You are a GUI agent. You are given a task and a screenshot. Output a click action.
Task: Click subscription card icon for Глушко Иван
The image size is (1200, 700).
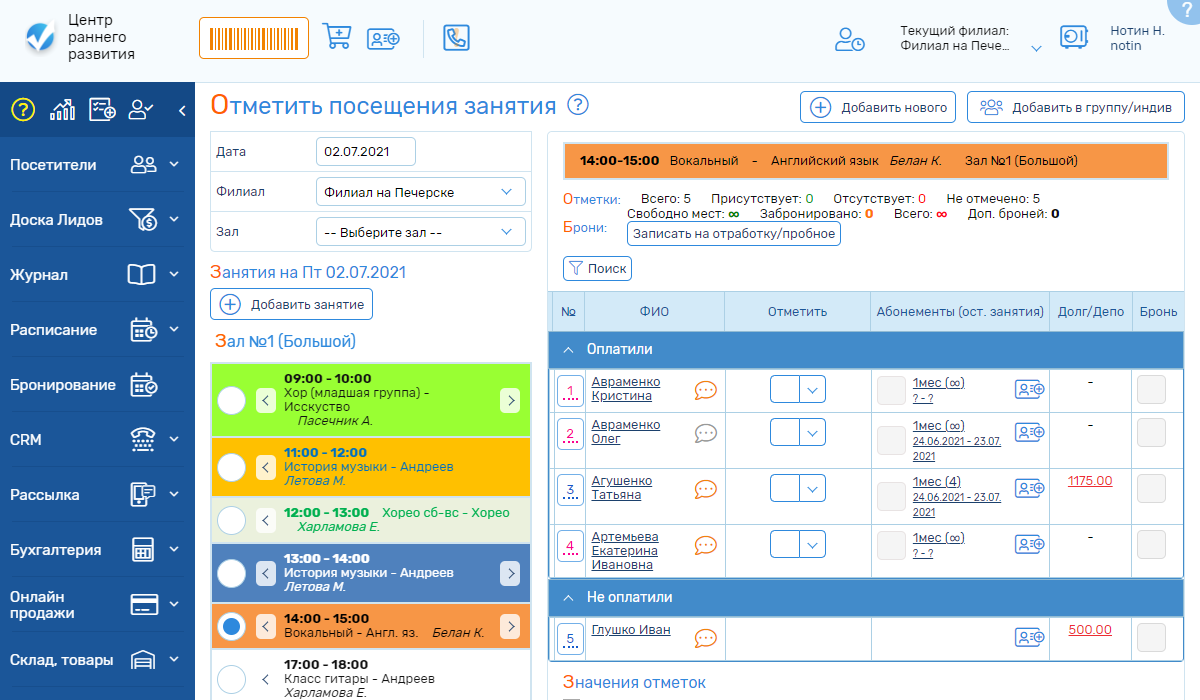(x=1029, y=637)
